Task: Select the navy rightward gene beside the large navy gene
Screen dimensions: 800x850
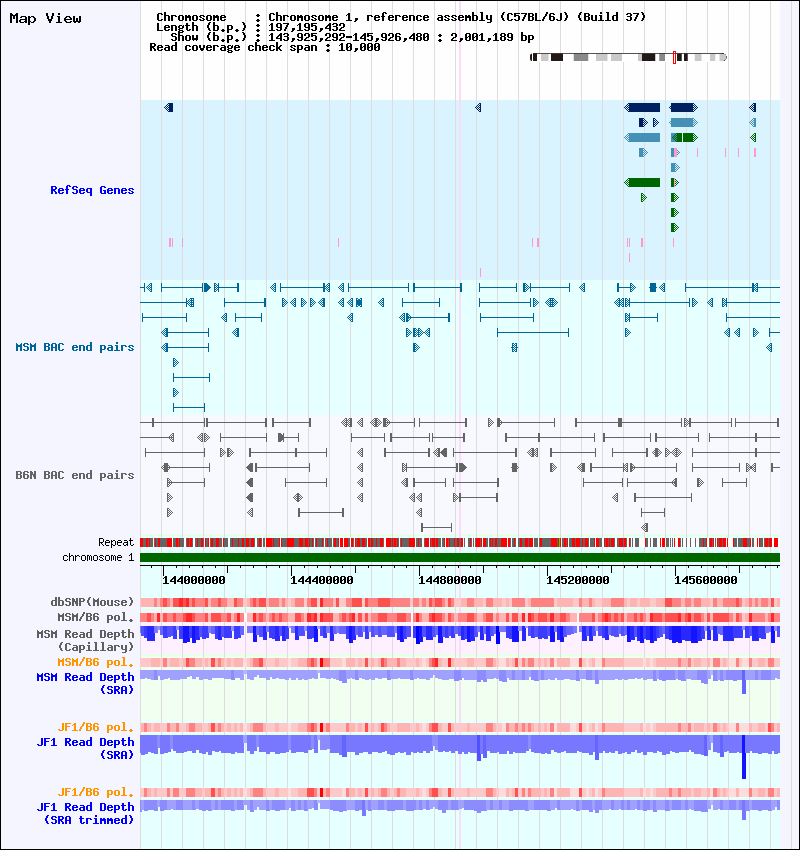Action: [x=684, y=107]
